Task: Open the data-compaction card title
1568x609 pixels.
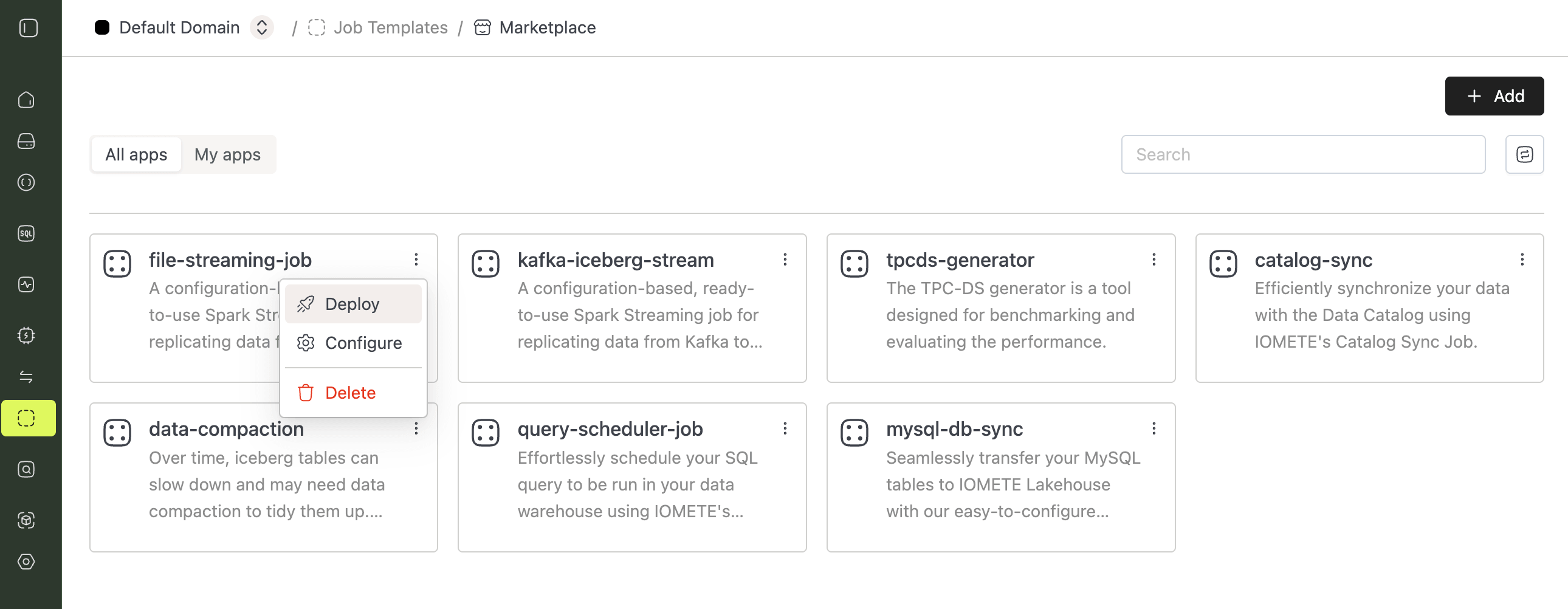Action: pyautogui.click(x=227, y=429)
